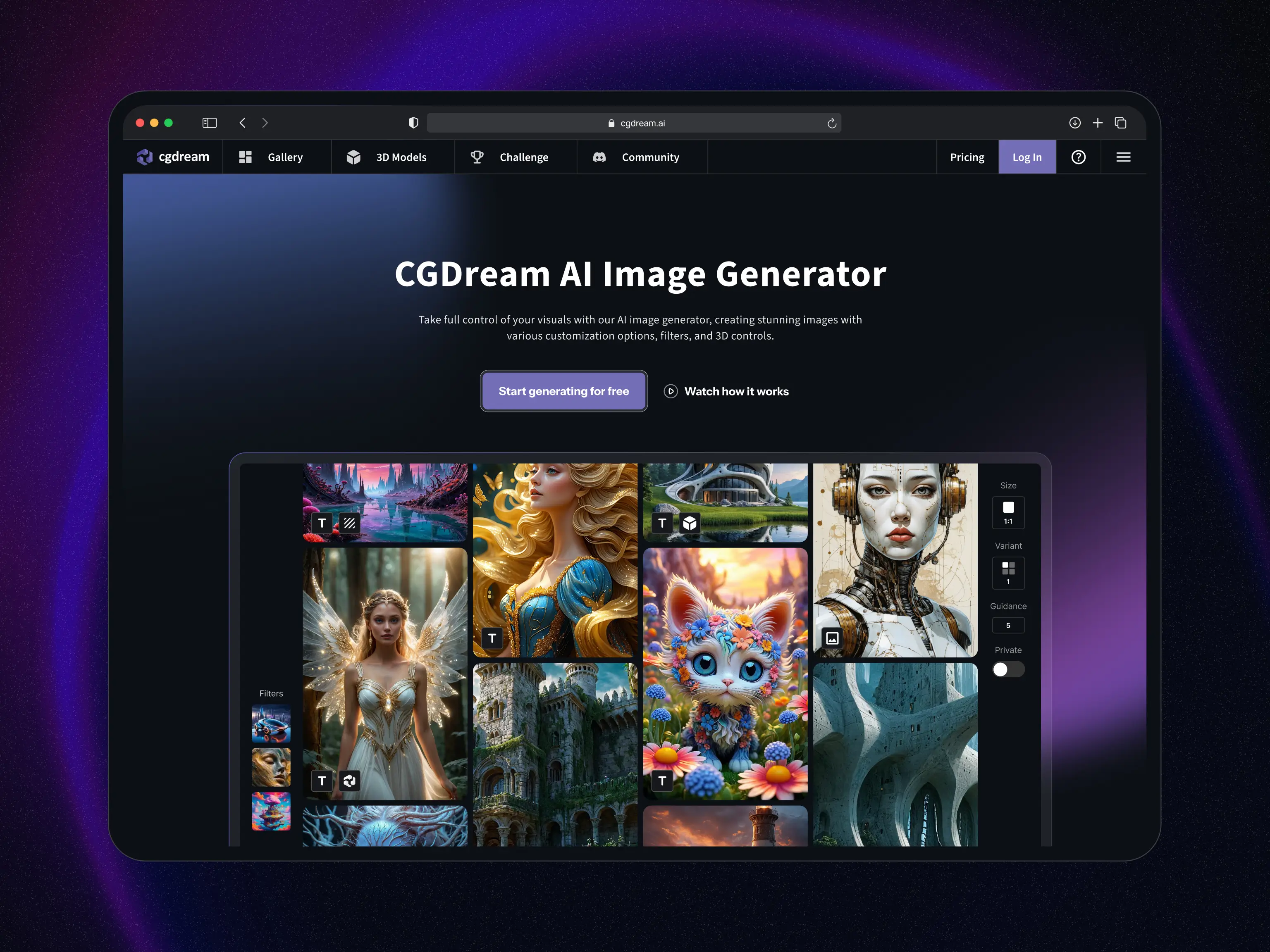Open a new tab with the plus icon
Screen dimensions: 1270x952
tap(1097, 123)
